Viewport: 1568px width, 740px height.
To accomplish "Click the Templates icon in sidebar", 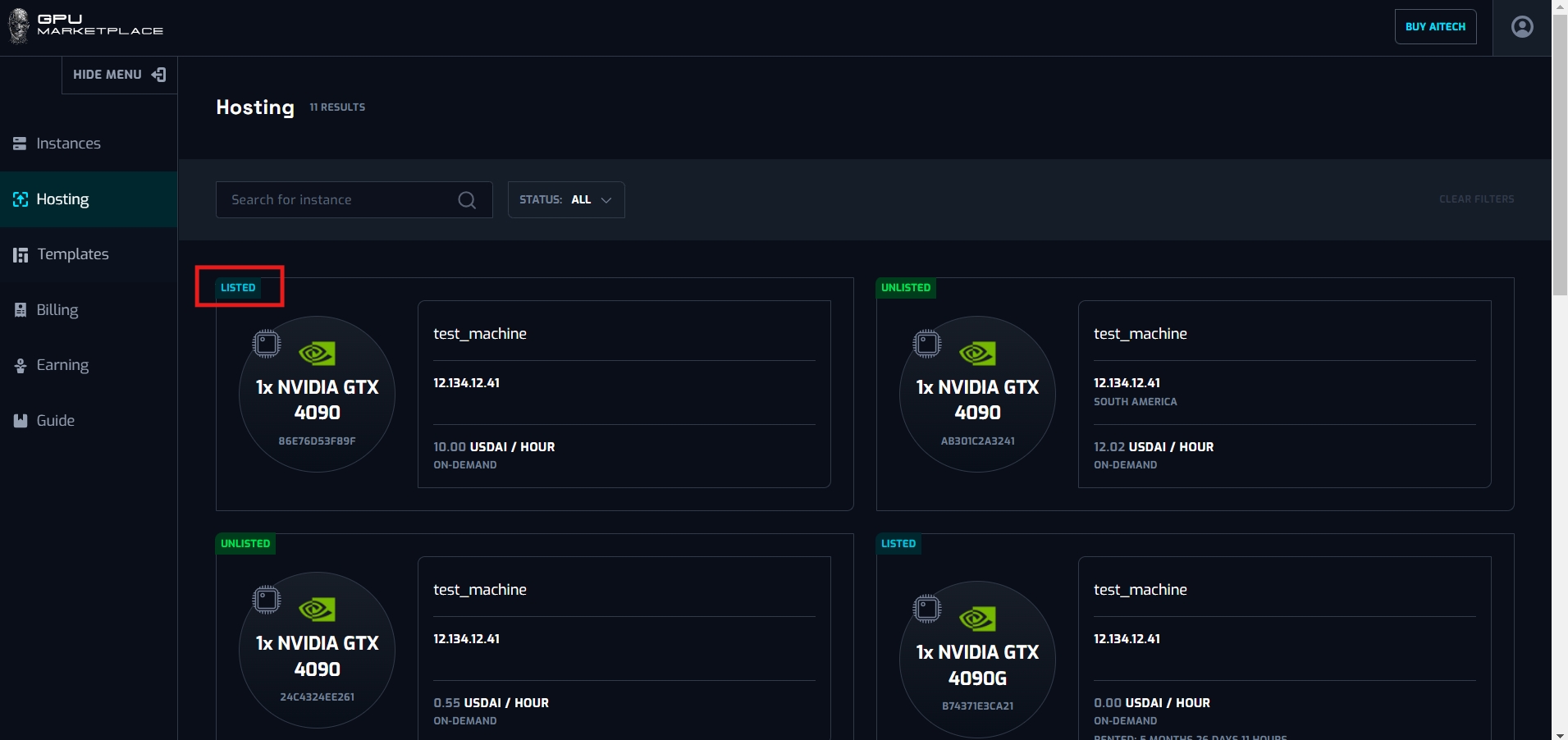I will click(x=21, y=255).
